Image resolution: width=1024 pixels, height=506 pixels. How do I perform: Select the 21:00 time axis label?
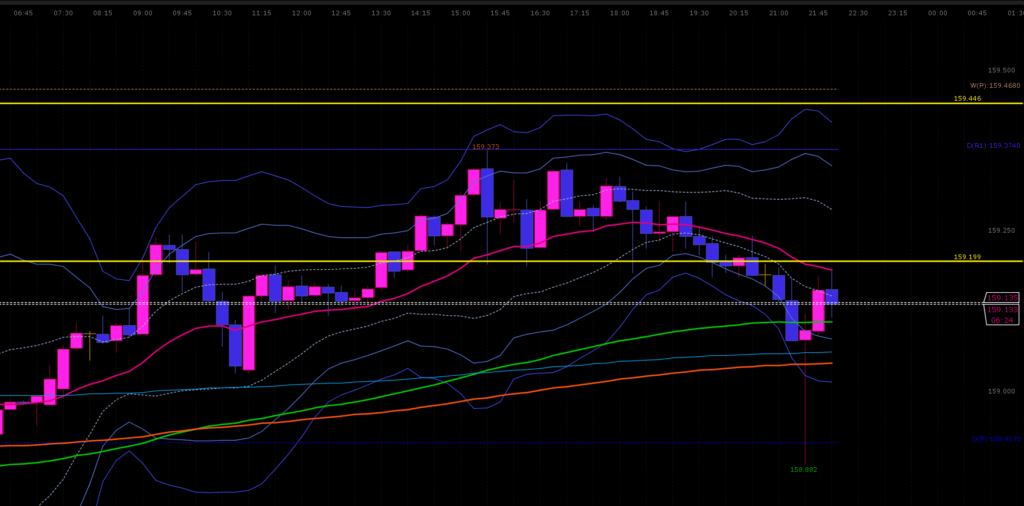tap(778, 13)
